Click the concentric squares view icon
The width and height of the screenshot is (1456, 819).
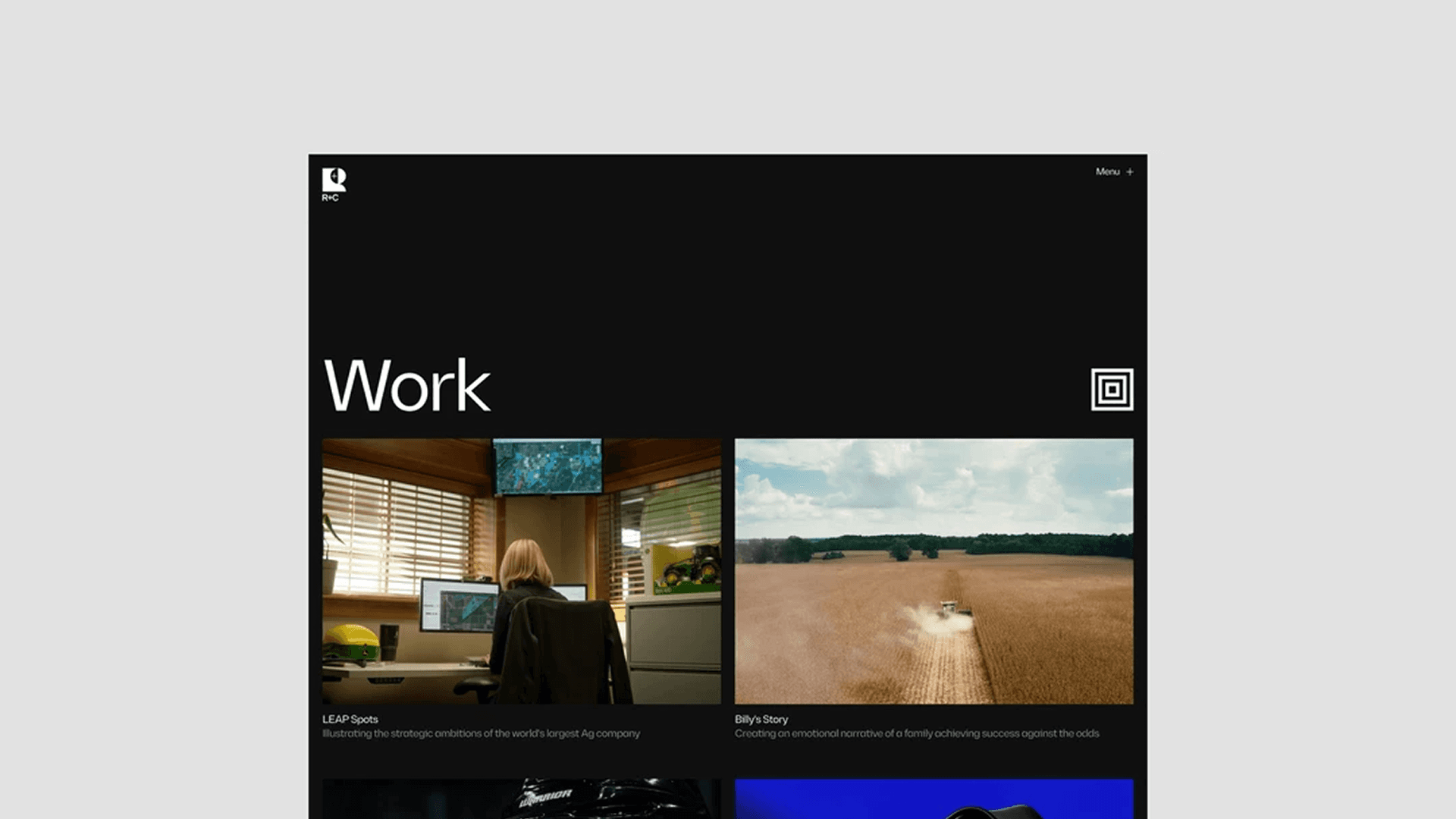click(1112, 389)
